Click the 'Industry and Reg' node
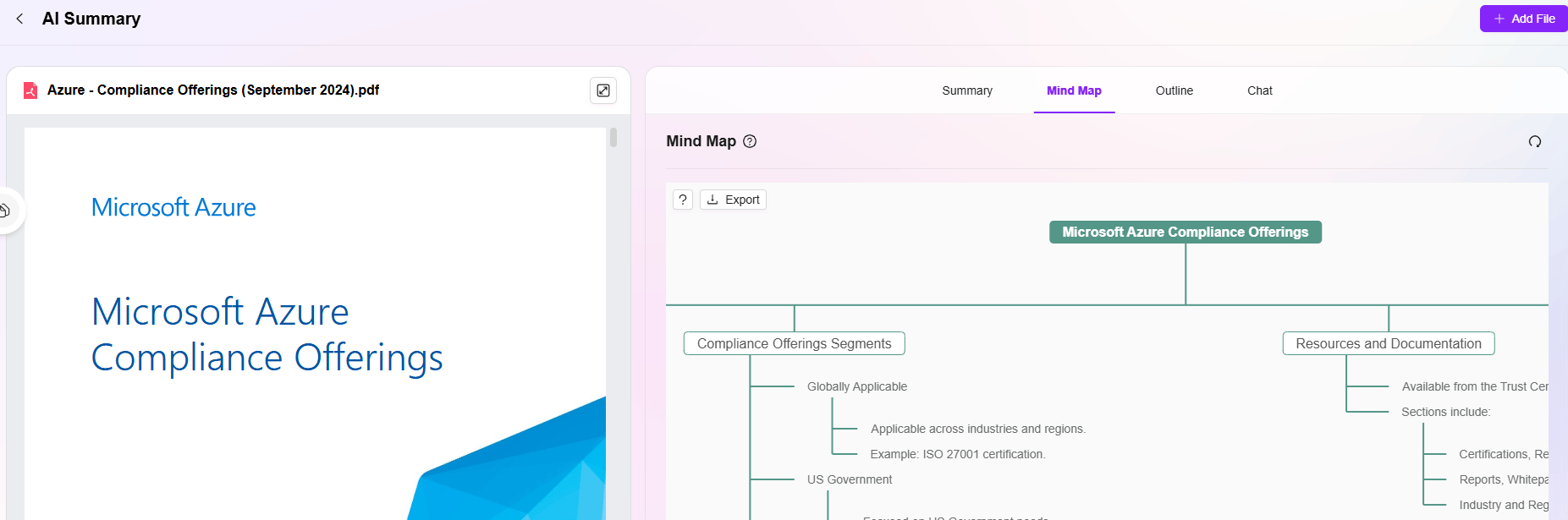1568x520 pixels. 1504,505
